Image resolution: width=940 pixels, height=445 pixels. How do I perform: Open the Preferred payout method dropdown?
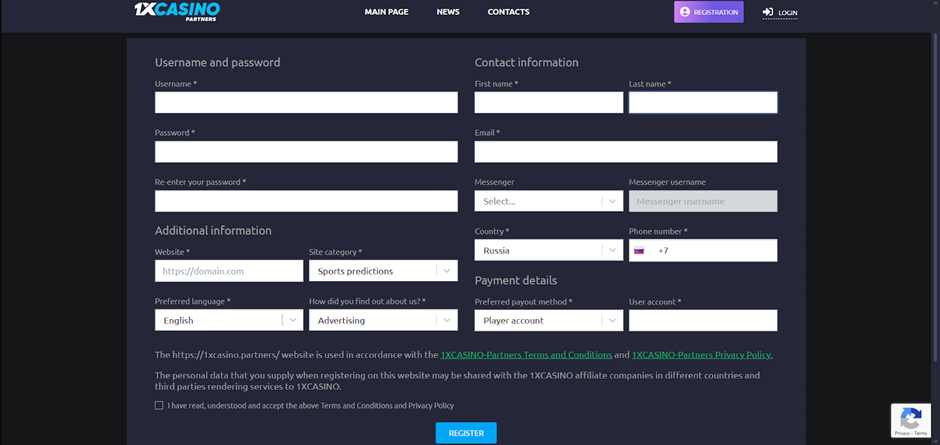(548, 321)
